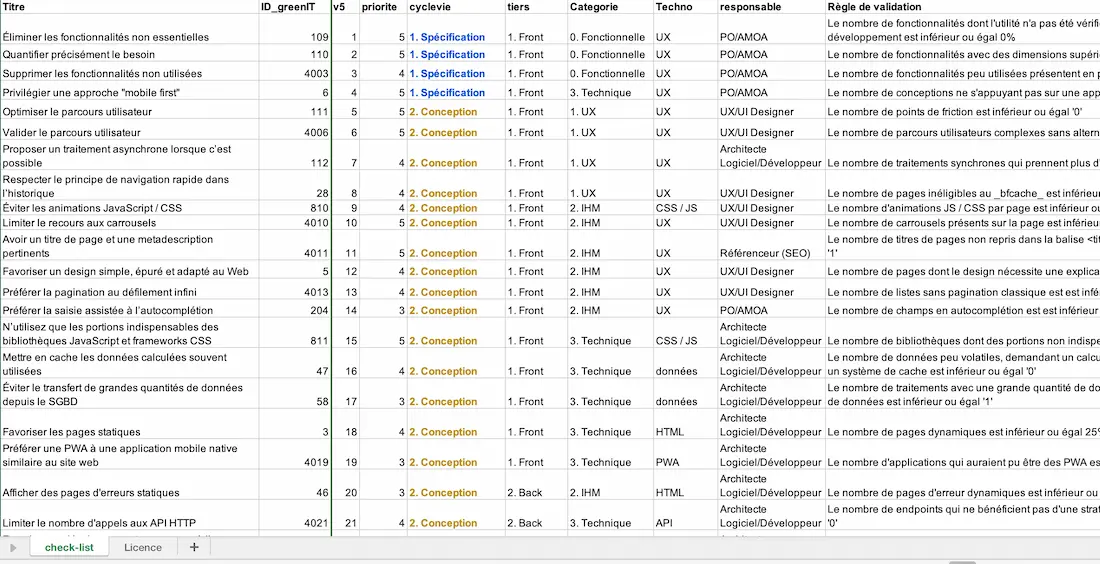Click 'HTML' in Favoriser les pages statiques row
The image size is (1100, 564).
tap(686, 424)
